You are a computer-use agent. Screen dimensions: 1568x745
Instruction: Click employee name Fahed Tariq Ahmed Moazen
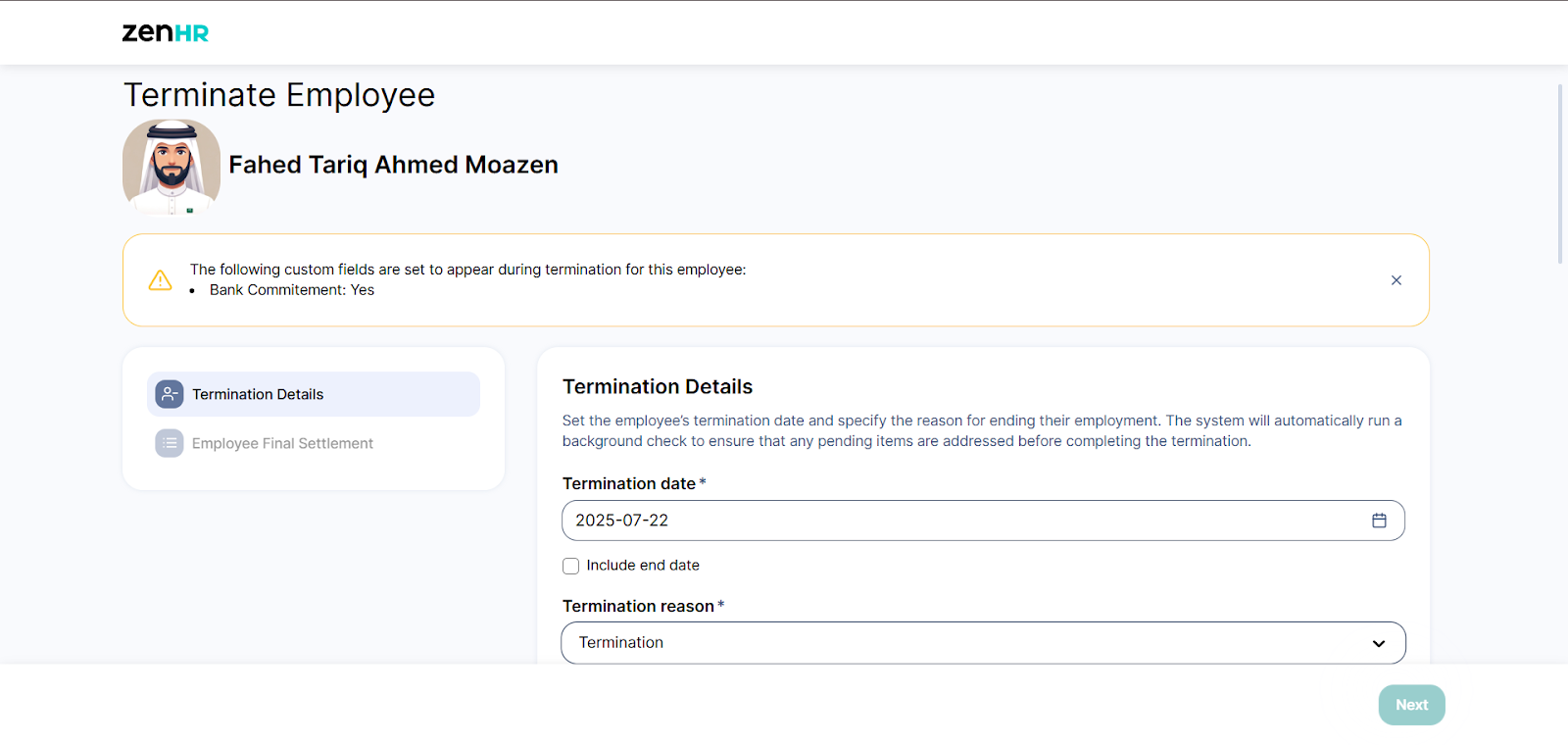click(x=393, y=165)
